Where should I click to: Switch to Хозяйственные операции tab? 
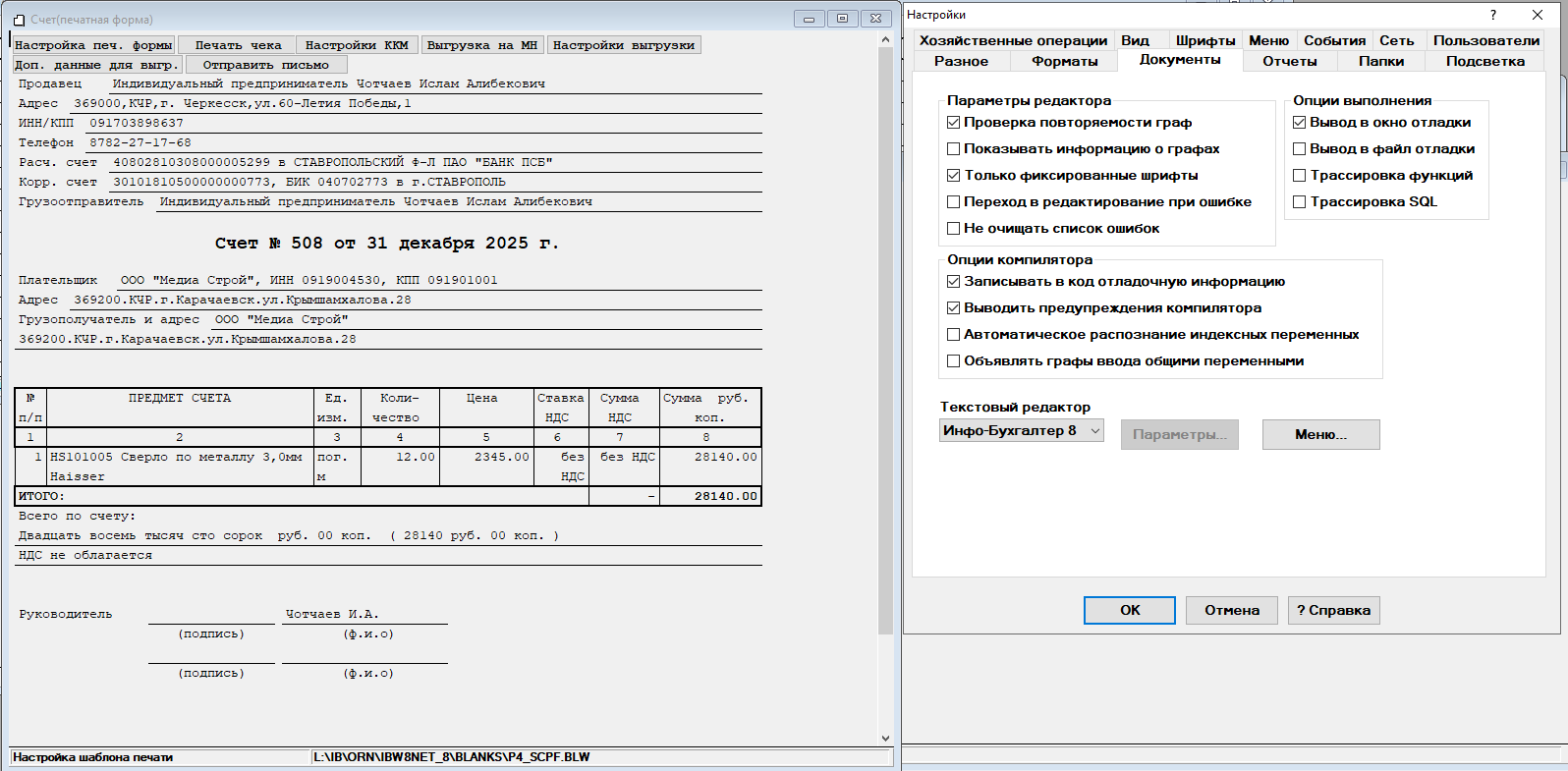[1013, 40]
